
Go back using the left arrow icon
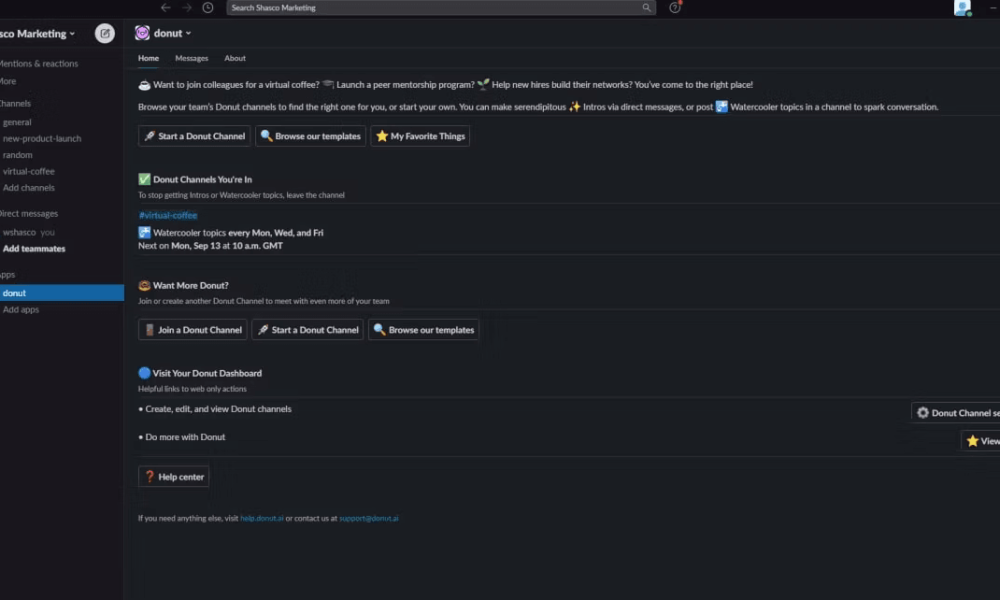tap(166, 8)
